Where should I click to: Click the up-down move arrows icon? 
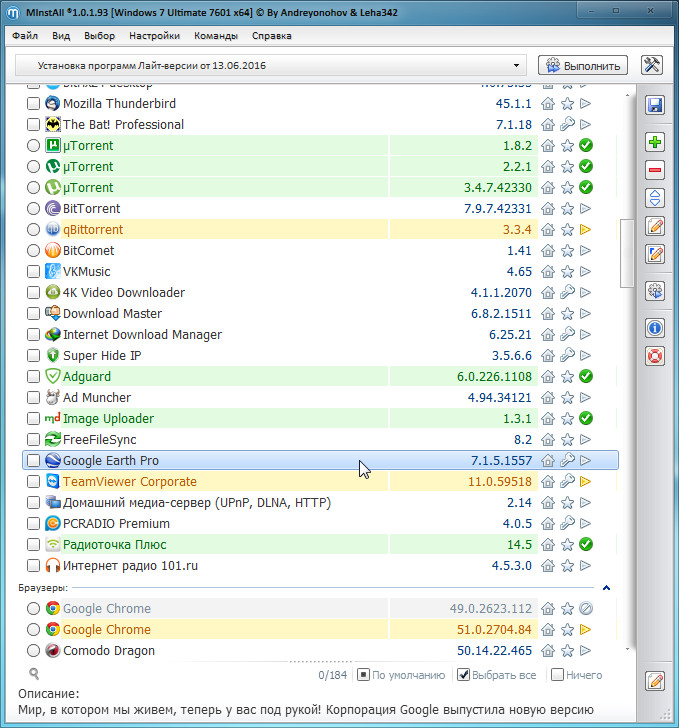[x=655, y=198]
